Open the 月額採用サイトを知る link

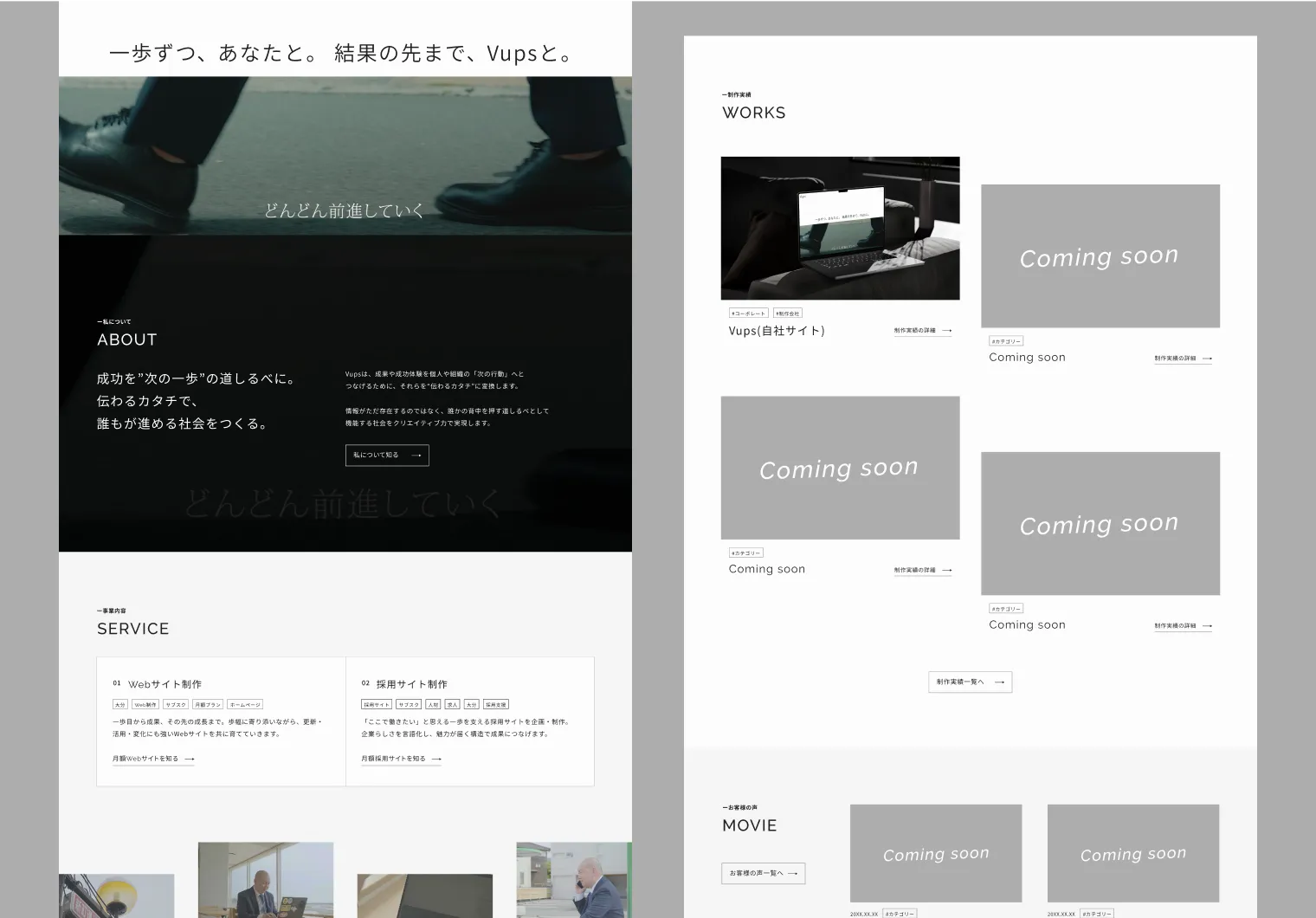pos(393,759)
